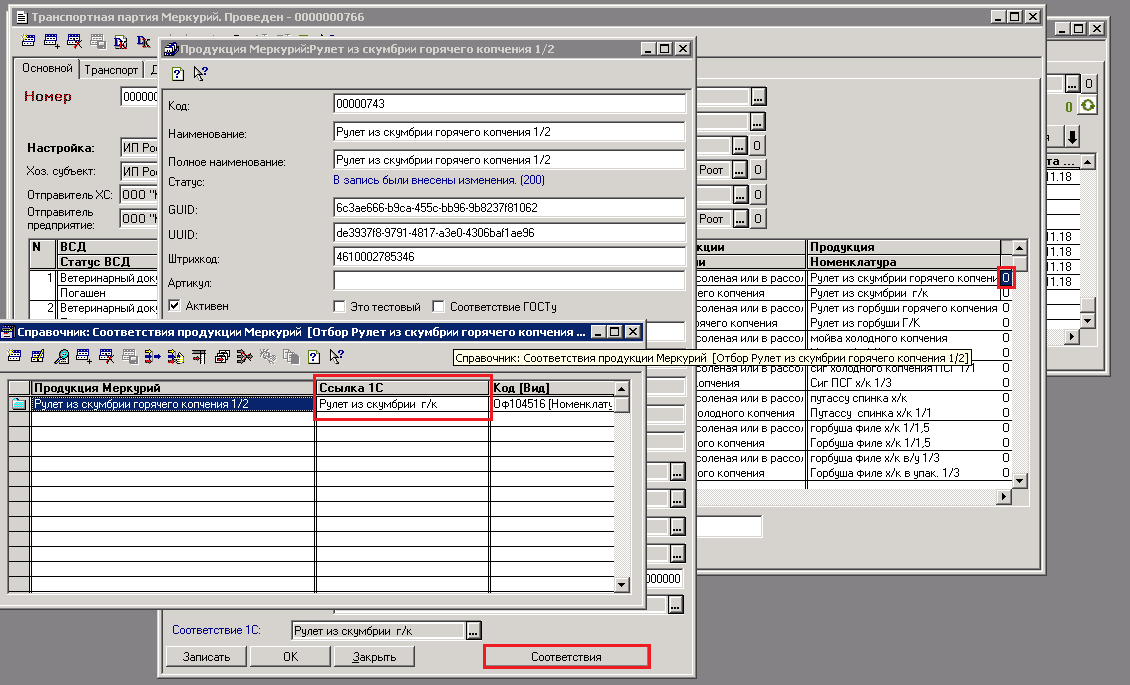The height and width of the screenshot is (685, 1130).
Task: Click the pointer help icon in Справочник toolbar
Action: (x=337, y=356)
